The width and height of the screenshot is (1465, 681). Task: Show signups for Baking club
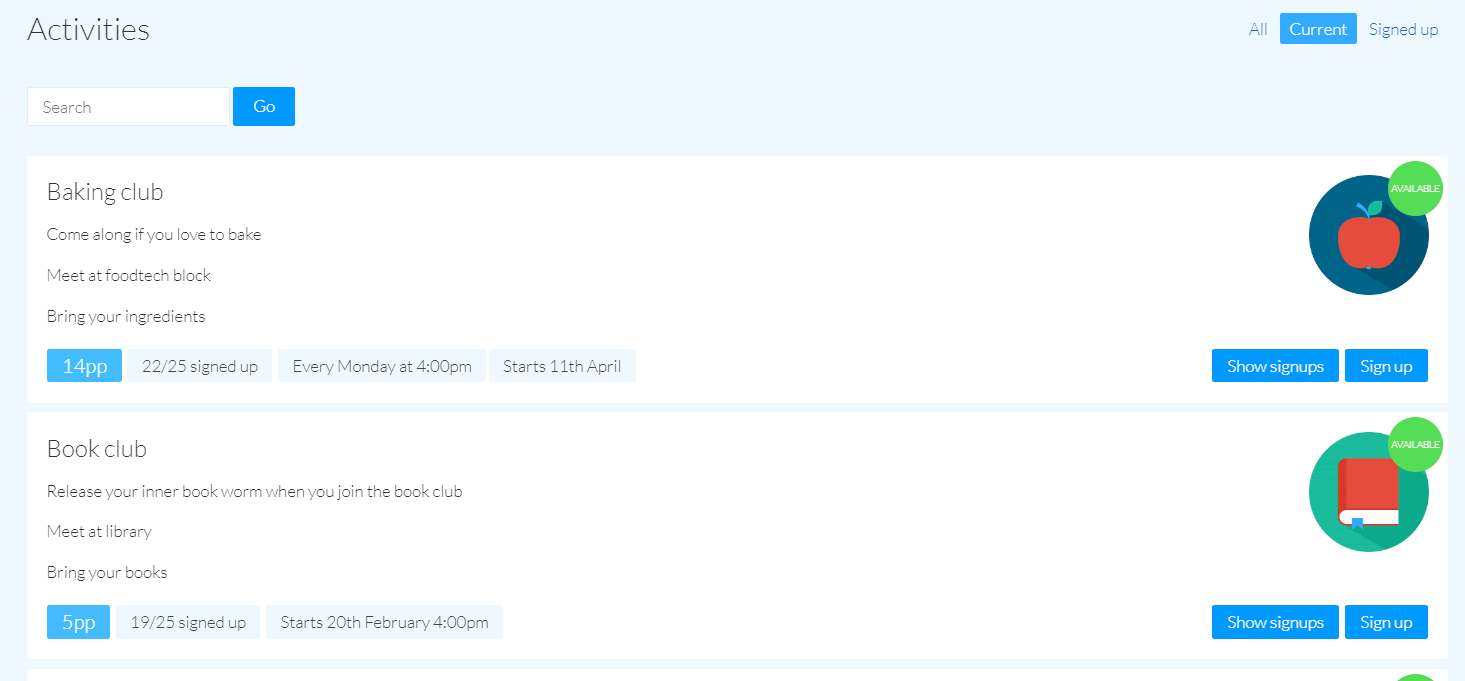[1275, 366]
